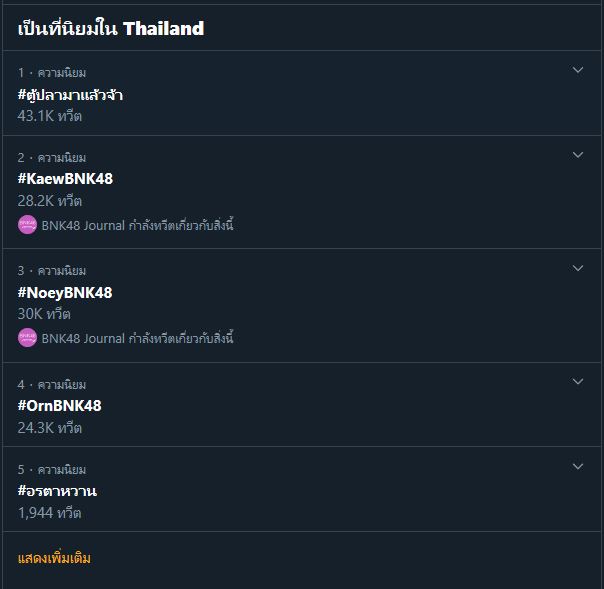Click the แสดงเพิ่มเติม show more link
This screenshot has height=589, width=604.
click(x=54, y=558)
